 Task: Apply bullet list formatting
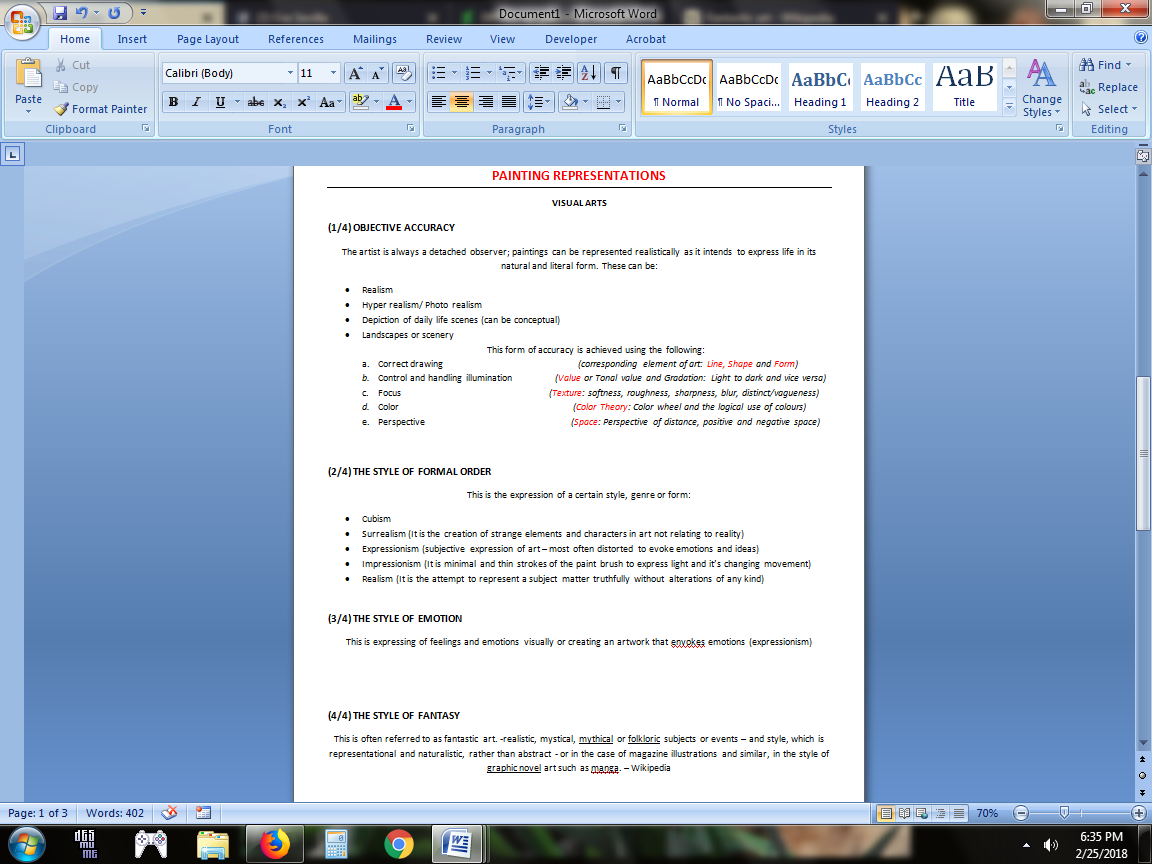[x=439, y=73]
